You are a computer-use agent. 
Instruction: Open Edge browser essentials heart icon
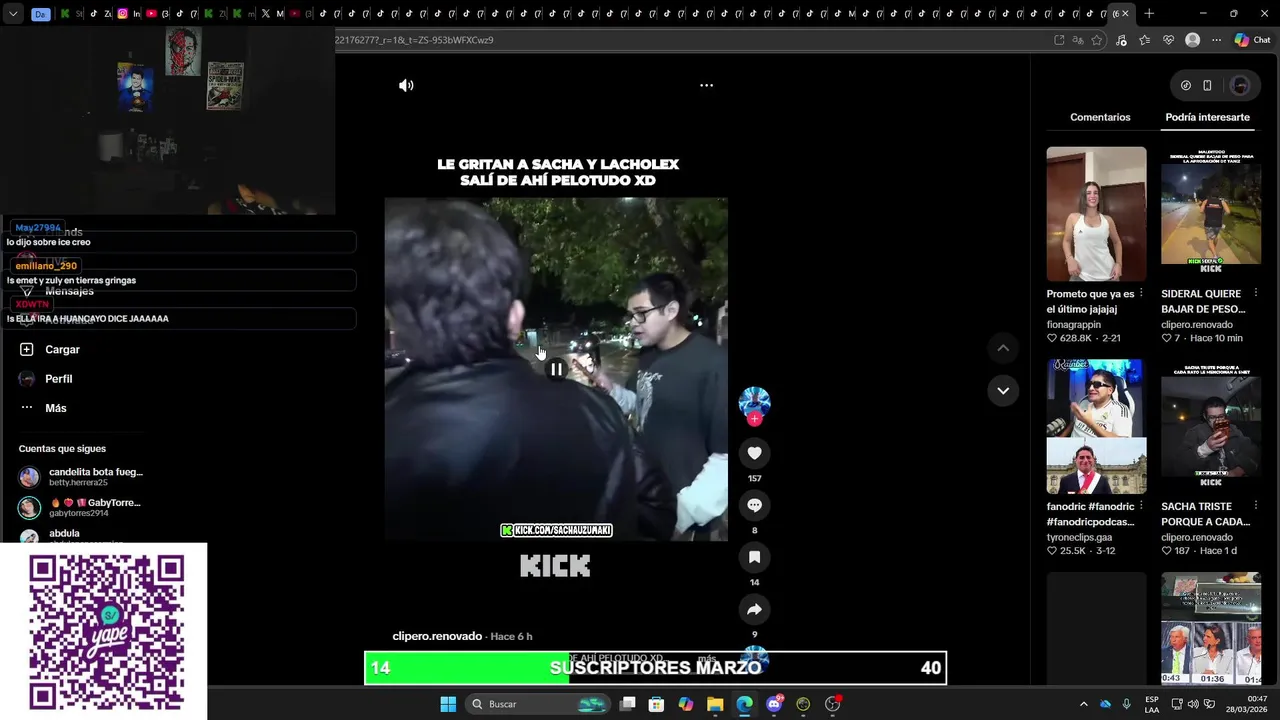pos(1168,40)
